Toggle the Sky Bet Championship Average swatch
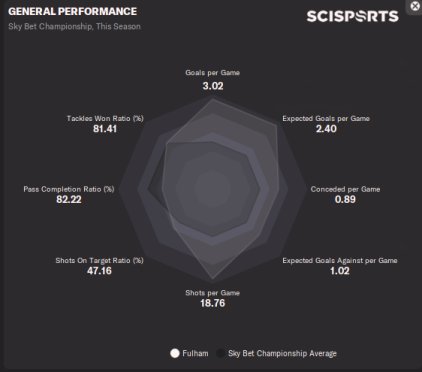The width and height of the screenshot is (422, 372). coord(220,353)
